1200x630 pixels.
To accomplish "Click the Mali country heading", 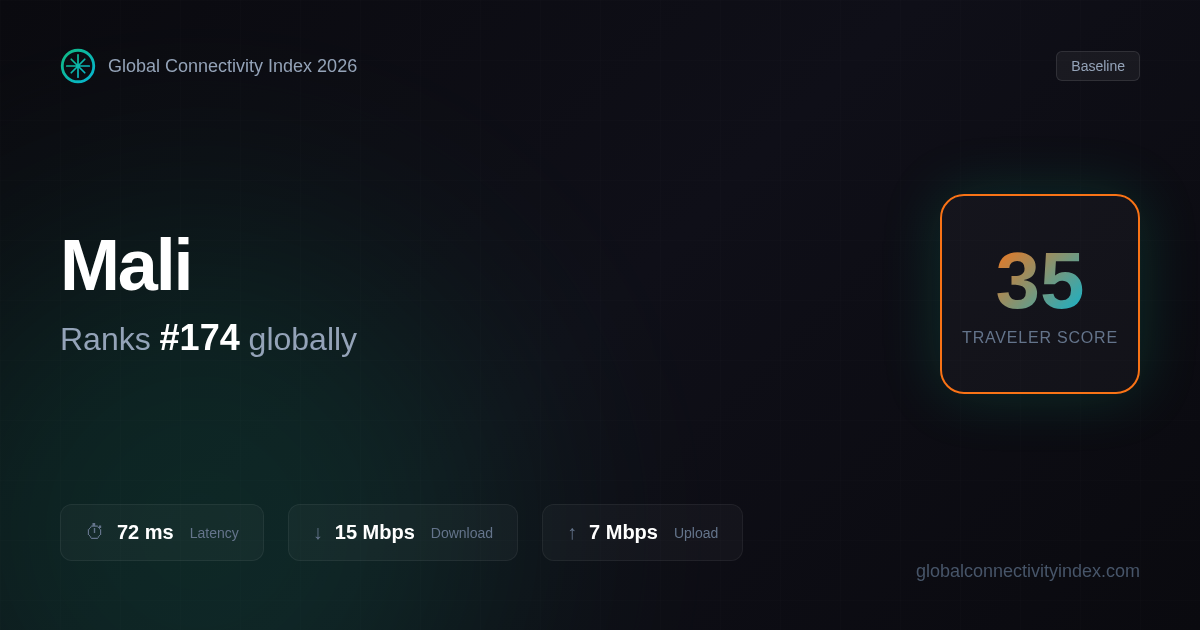I will [x=126, y=265].
